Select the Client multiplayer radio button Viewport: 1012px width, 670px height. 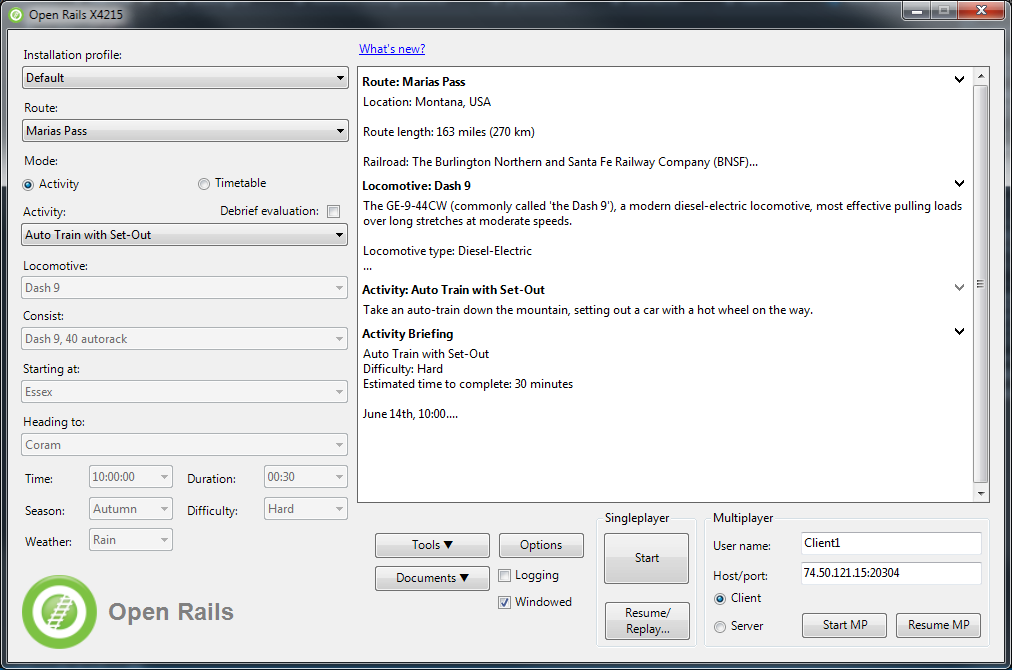[x=720, y=599]
